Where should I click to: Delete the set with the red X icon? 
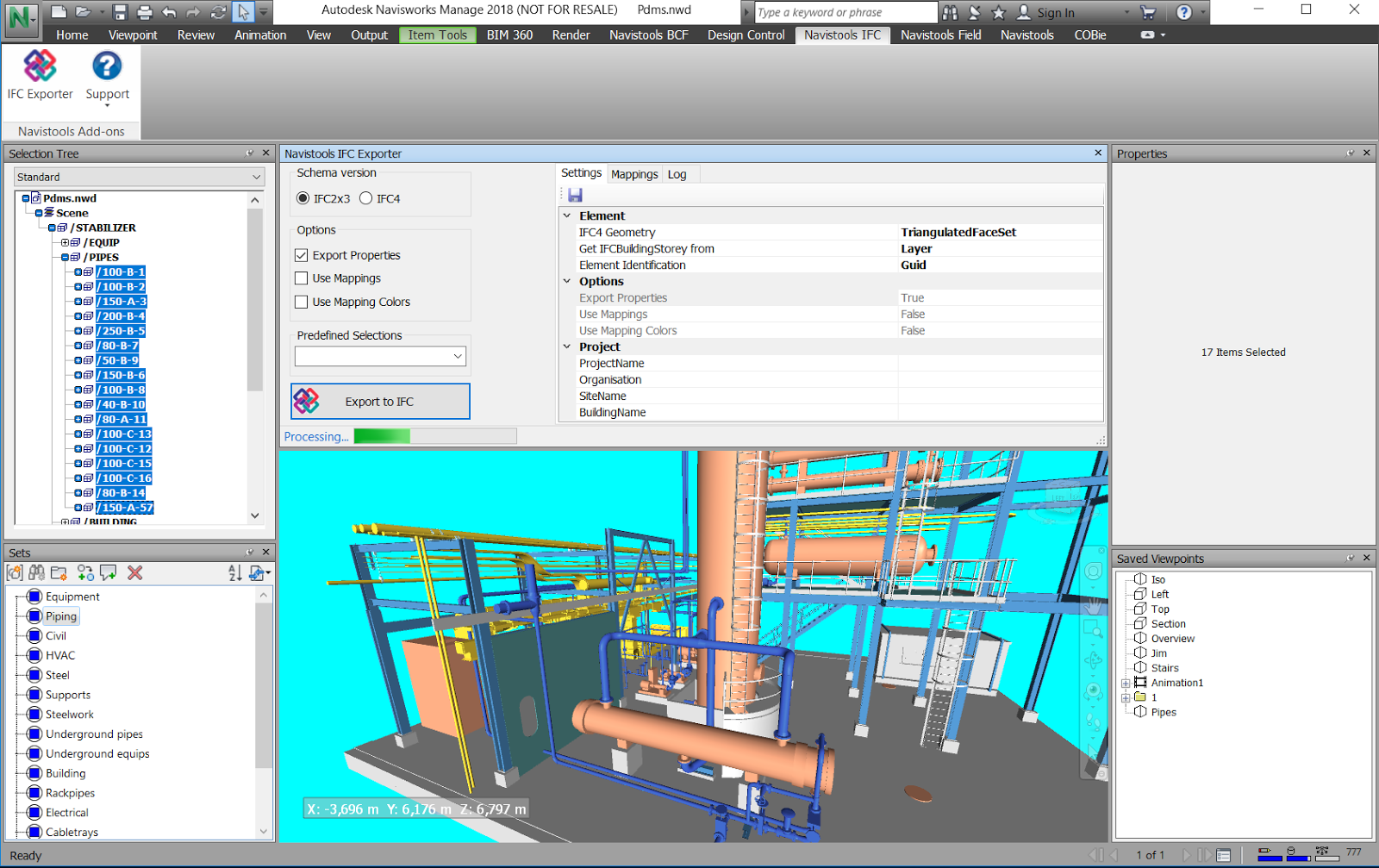tap(134, 573)
